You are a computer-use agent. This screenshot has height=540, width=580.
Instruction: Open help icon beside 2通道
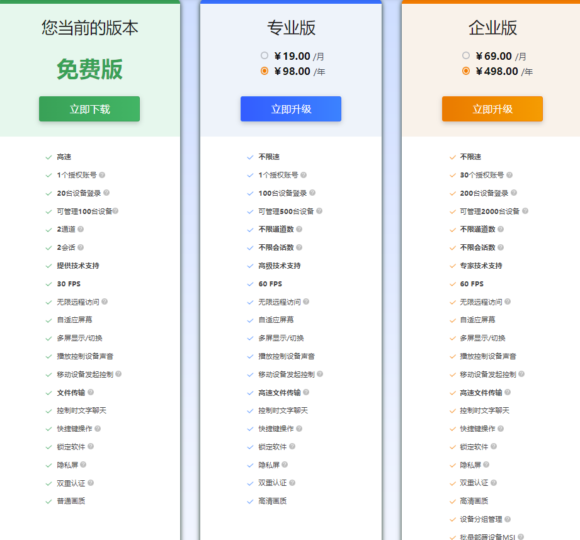tap(81, 229)
